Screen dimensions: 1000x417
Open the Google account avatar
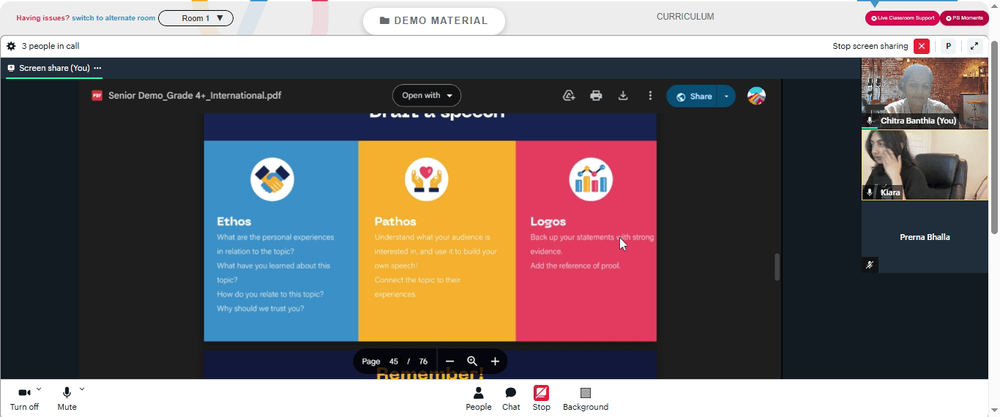tap(756, 96)
